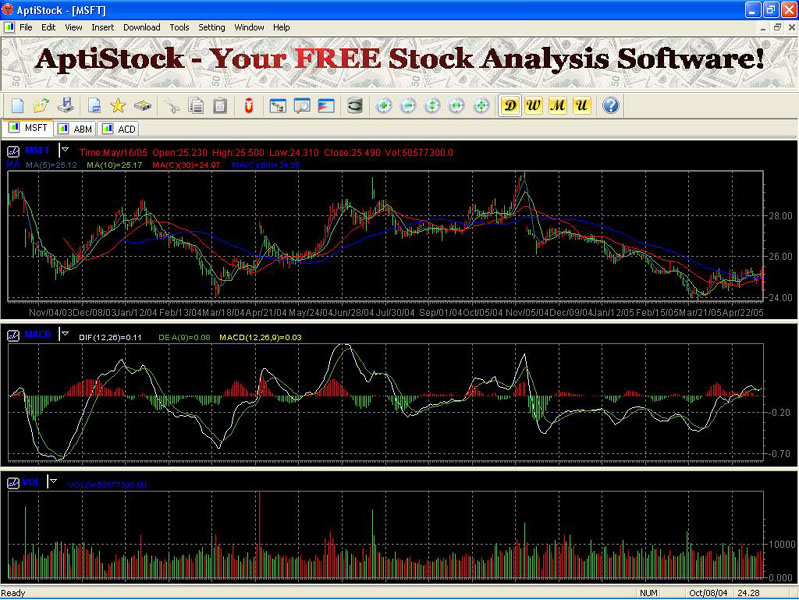The width and height of the screenshot is (799, 600).
Task: Copy with the duplicate pages icon
Action: (x=196, y=106)
